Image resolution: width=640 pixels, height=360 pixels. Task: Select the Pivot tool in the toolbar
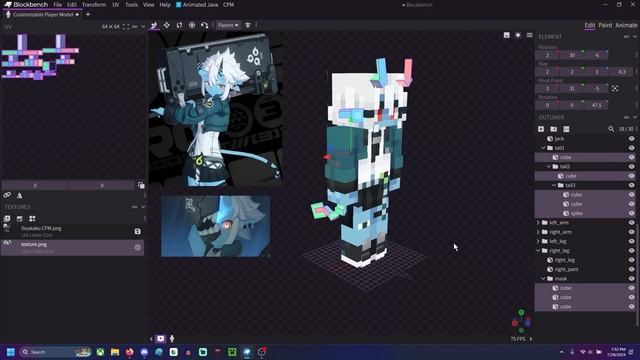click(192, 25)
